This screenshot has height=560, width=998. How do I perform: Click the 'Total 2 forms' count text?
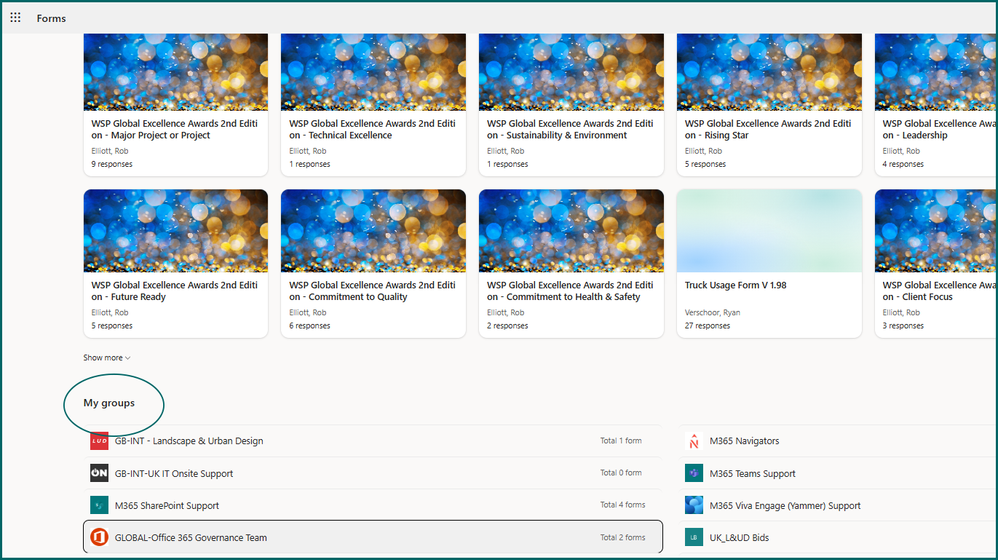coord(622,538)
